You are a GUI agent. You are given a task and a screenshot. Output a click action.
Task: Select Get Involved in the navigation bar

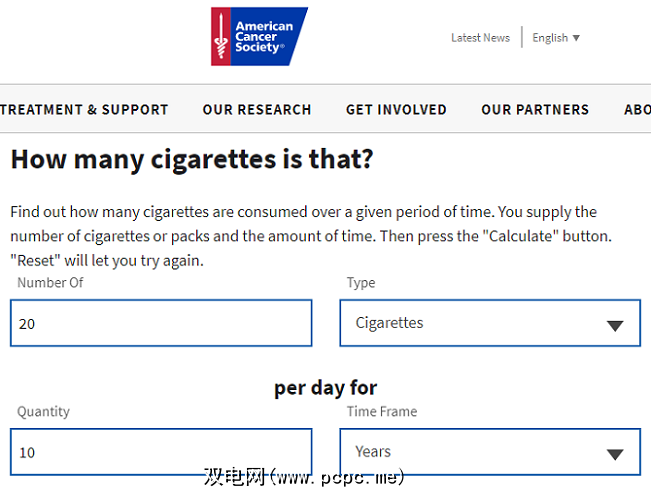tap(396, 110)
